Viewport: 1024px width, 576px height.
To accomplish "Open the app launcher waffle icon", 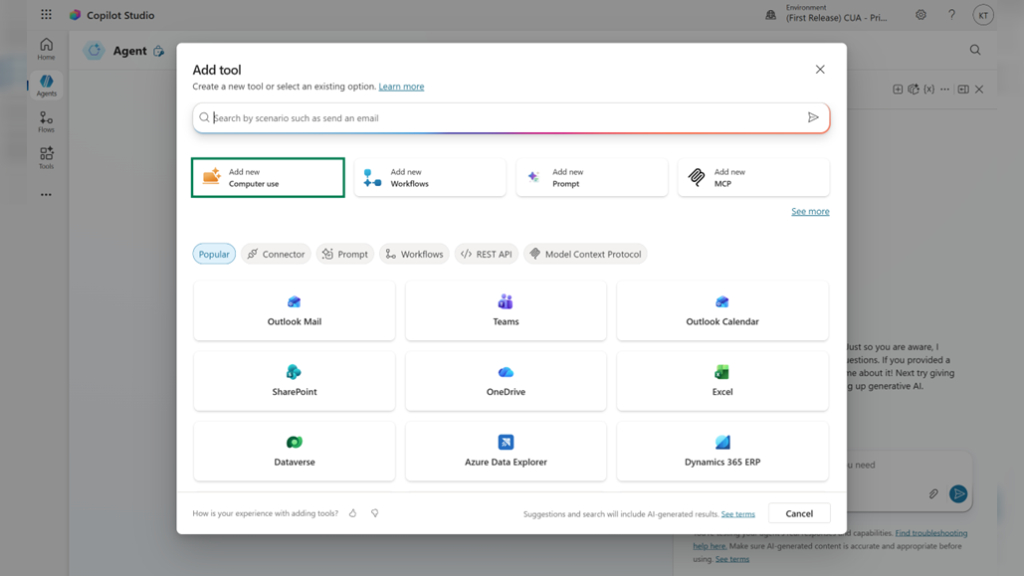I will coord(46,14).
